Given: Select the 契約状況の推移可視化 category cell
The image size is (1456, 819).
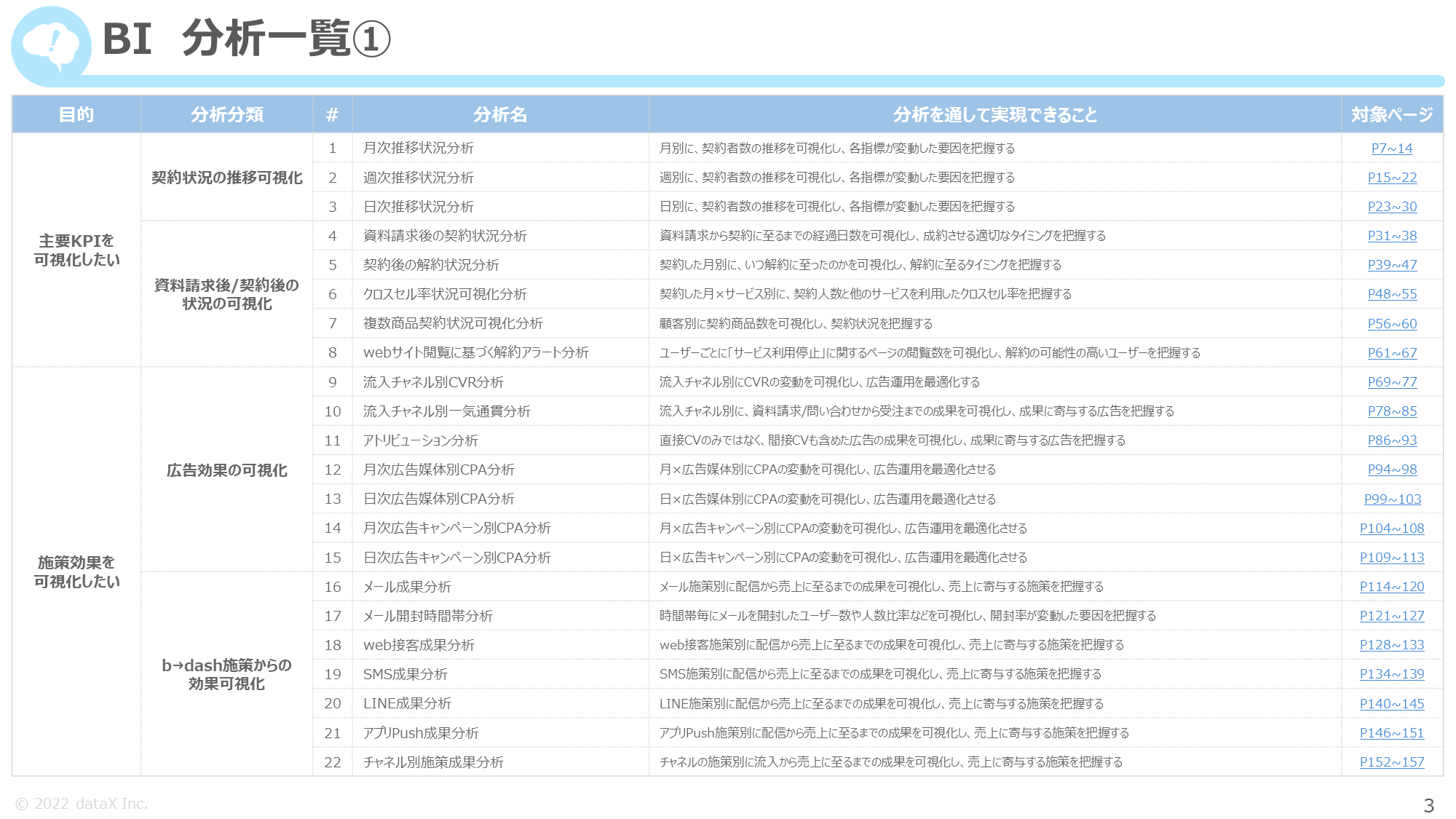Looking at the screenshot, I should (227, 178).
